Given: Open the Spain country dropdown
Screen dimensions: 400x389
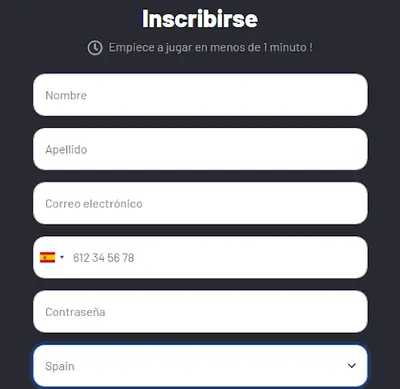Looking at the screenshot, I should click(x=200, y=366).
